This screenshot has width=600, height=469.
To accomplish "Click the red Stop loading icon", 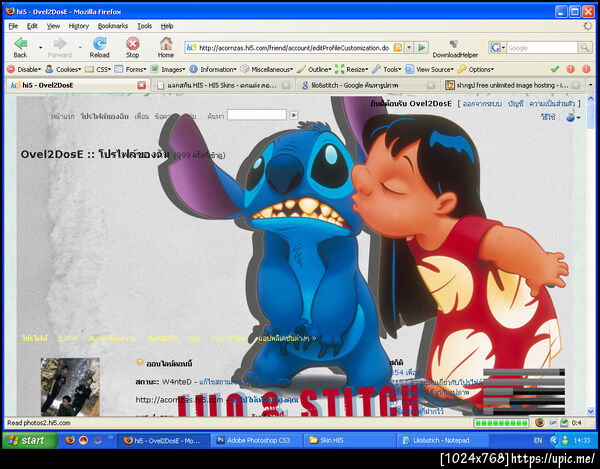I will pos(133,44).
